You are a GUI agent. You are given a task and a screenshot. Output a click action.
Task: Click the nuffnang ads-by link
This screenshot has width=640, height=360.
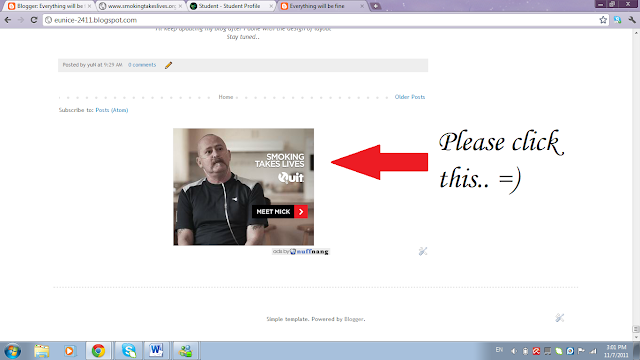pyautogui.click(x=301, y=251)
